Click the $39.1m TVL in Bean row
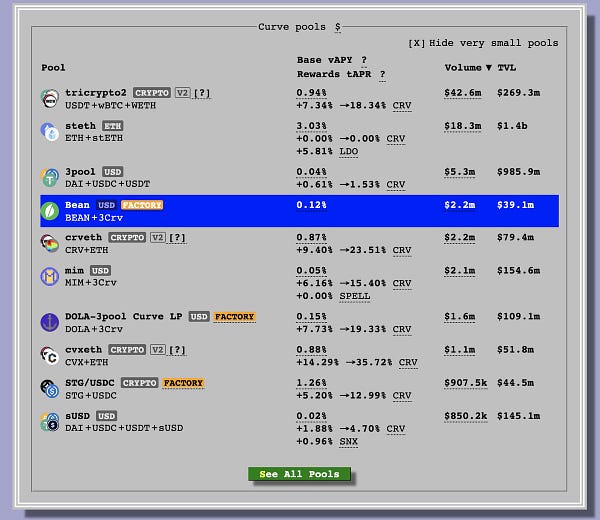600x520 pixels. (x=515, y=205)
